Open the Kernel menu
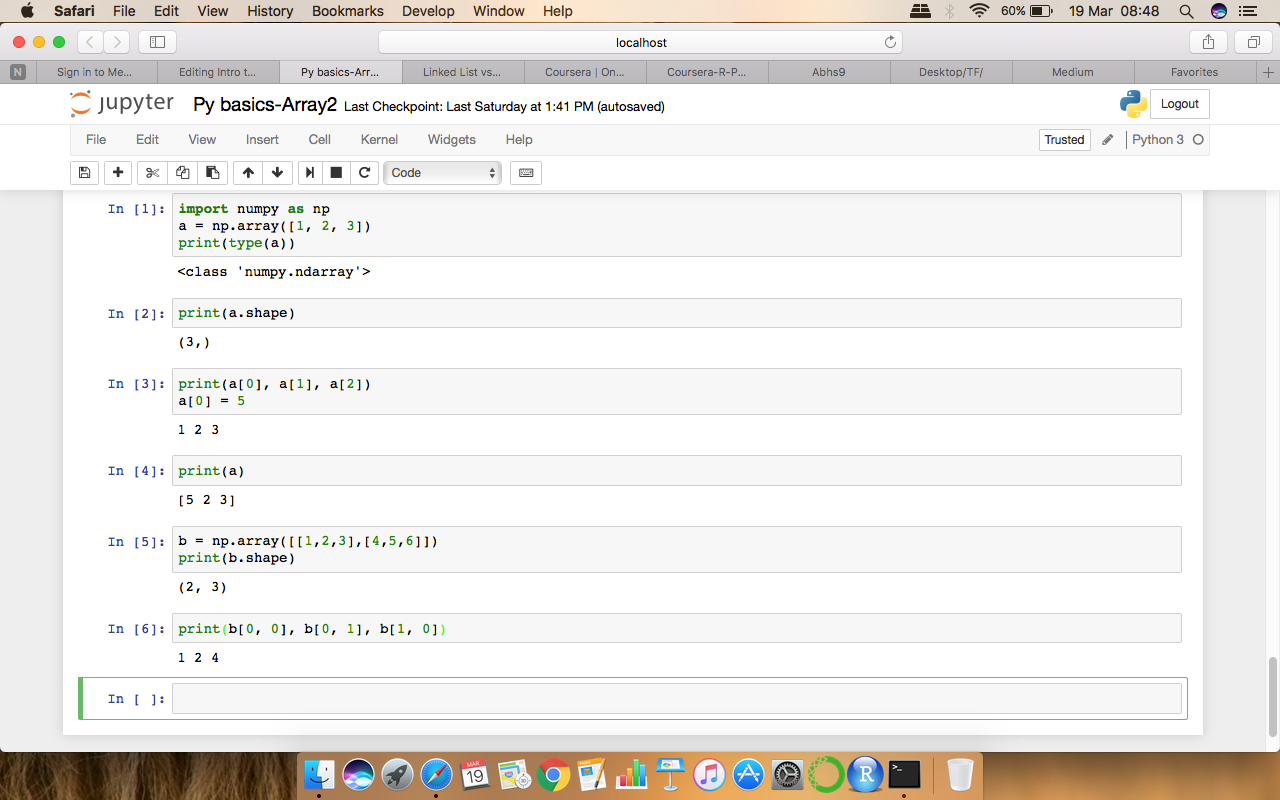Image resolution: width=1280 pixels, height=800 pixels. click(x=379, y=140)
